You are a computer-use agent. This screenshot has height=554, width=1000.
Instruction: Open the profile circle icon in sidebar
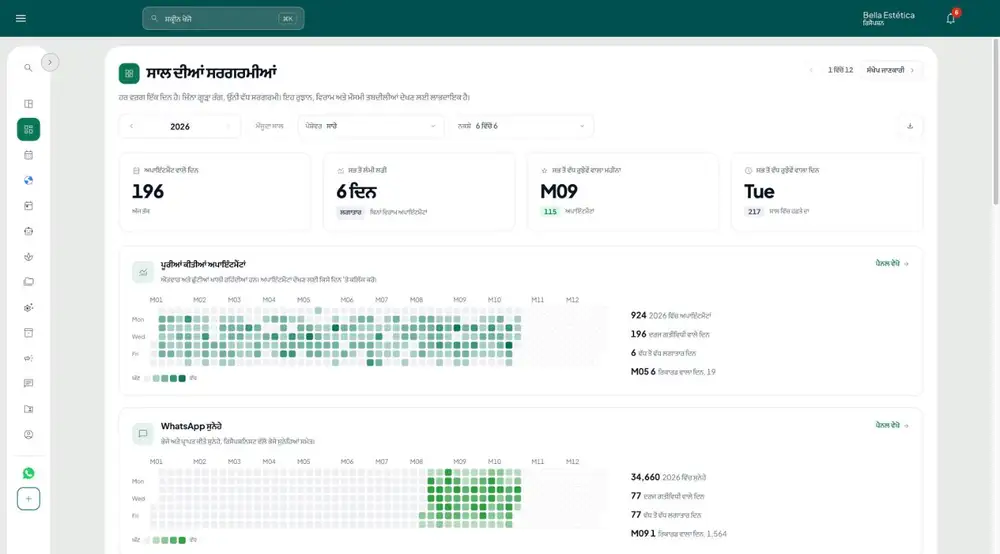click(28, 435)
